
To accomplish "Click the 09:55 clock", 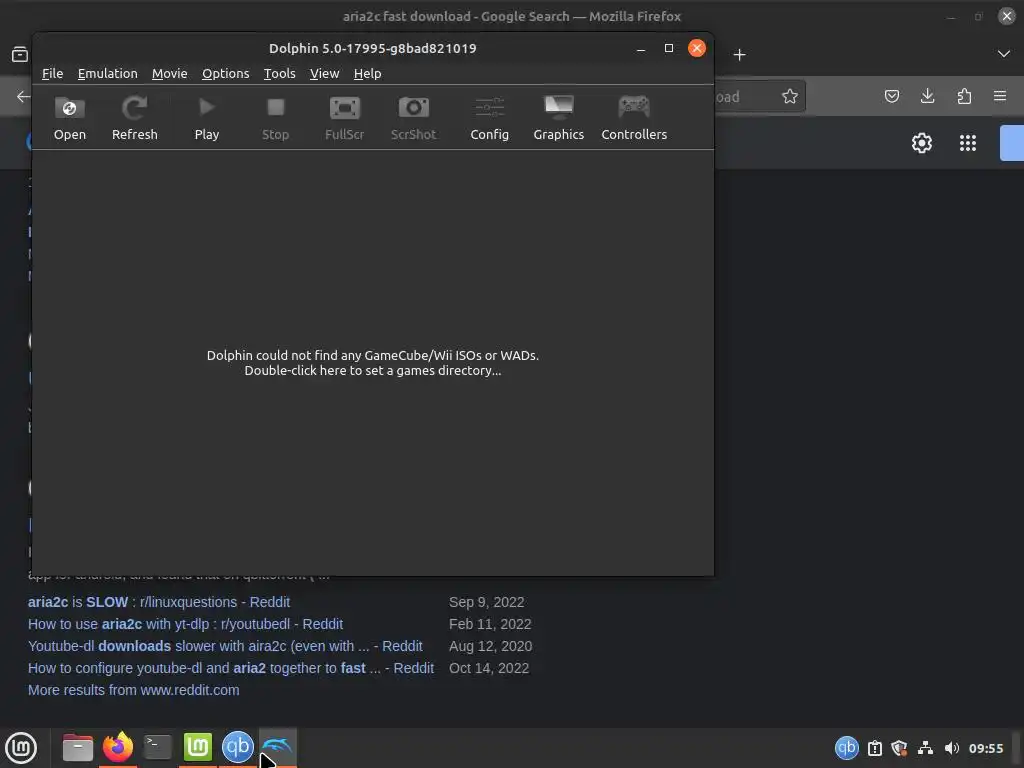I will tap(985, 748).
